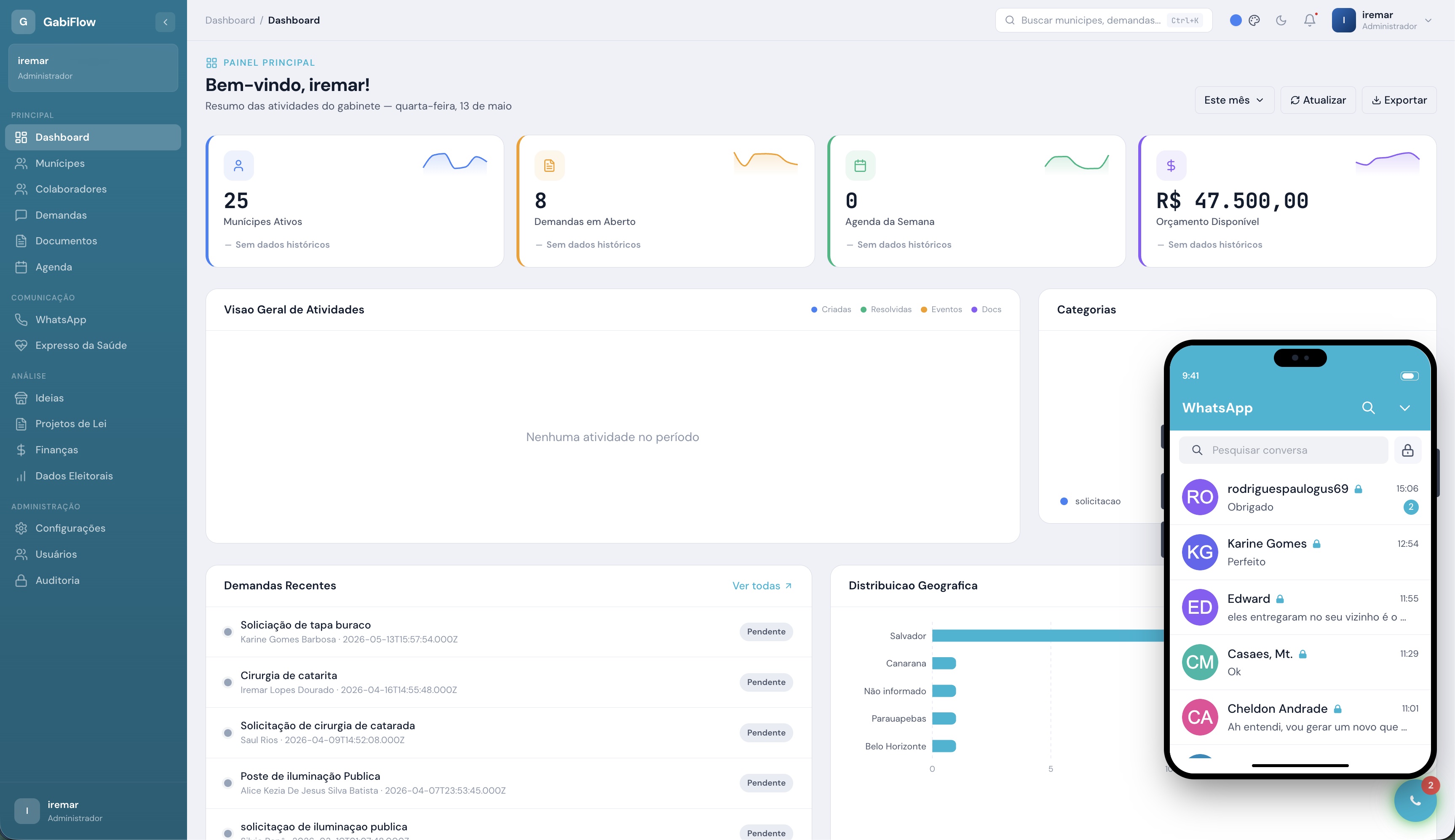Click the iremar profile card in sidebar top
This screenshot has height=840, width=1455.
point(93,67)
